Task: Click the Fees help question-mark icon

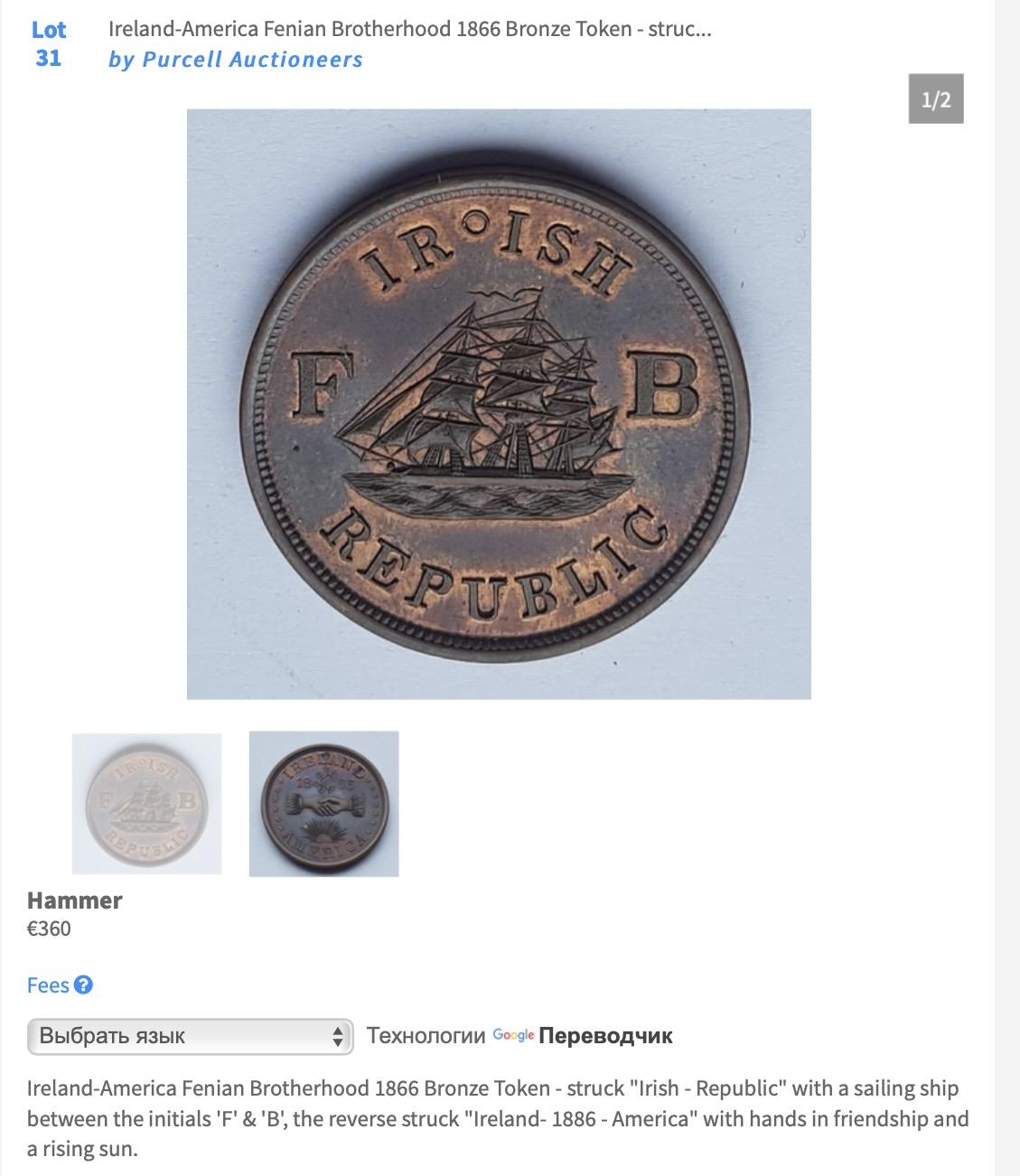Action: pyautogui.click(x=83, y=985)
